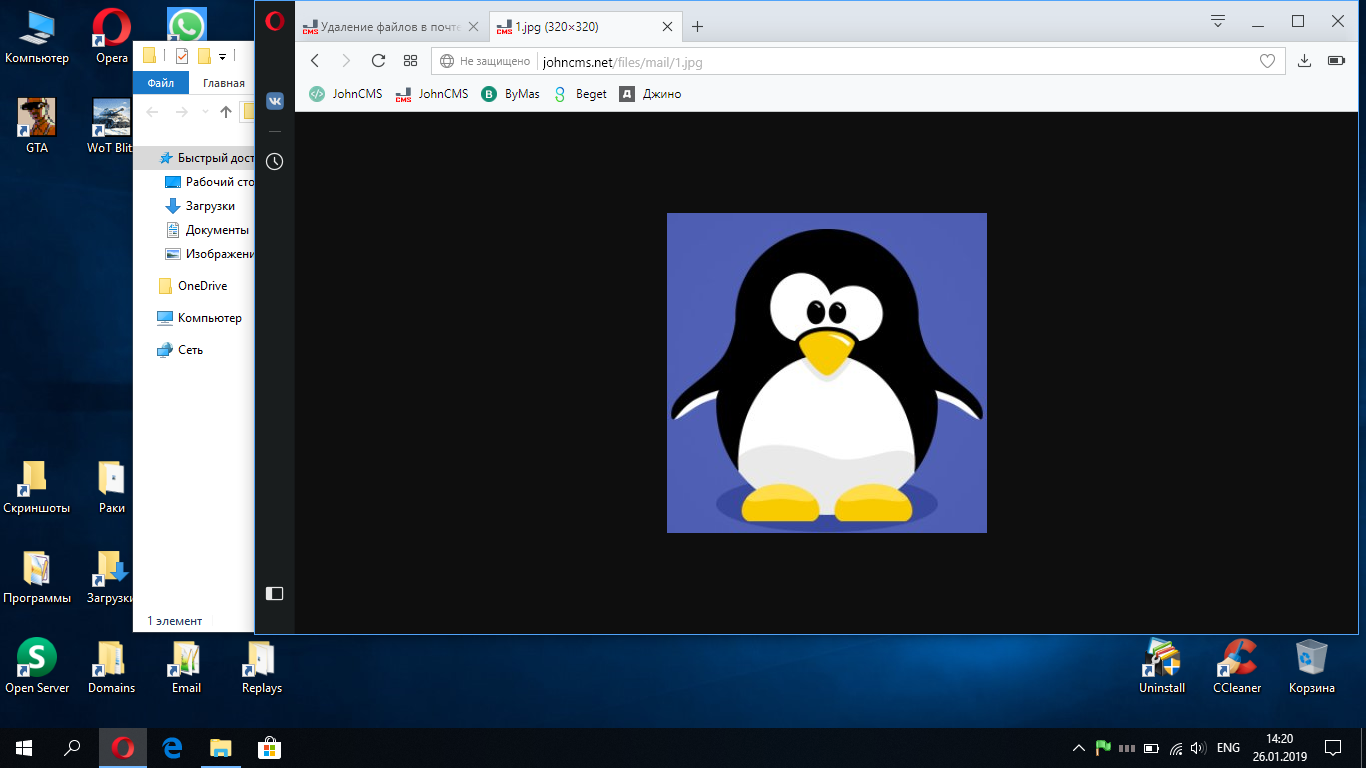
Task: Open Speed Dial start page grid
Action: tap(410, 61)
